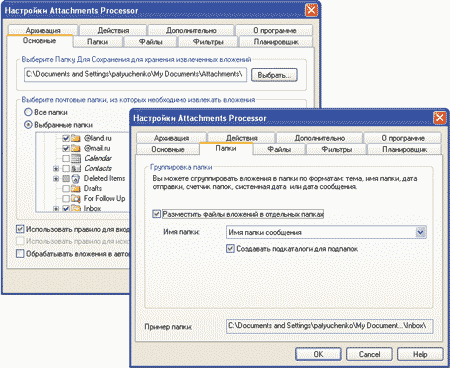The width and height of the screenshot is (450, 368).
Task: Click the Inbox folder icon
Action: tap(76, 209)
